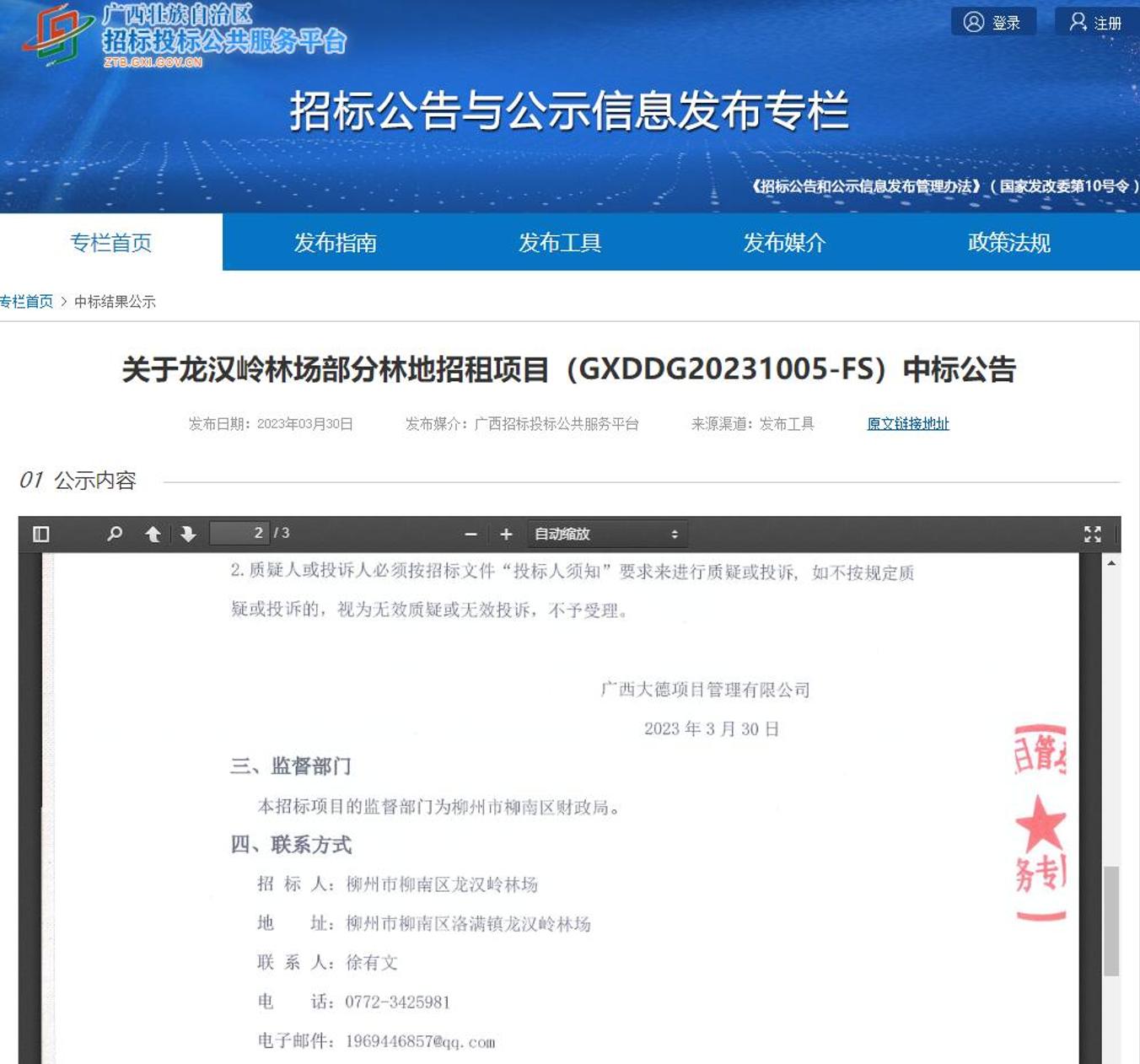The width and height of the screenshot is (1140, 1064).
Task: Enter PDF fullscreen presentation mode
Action: click(x=1092, y=534)
